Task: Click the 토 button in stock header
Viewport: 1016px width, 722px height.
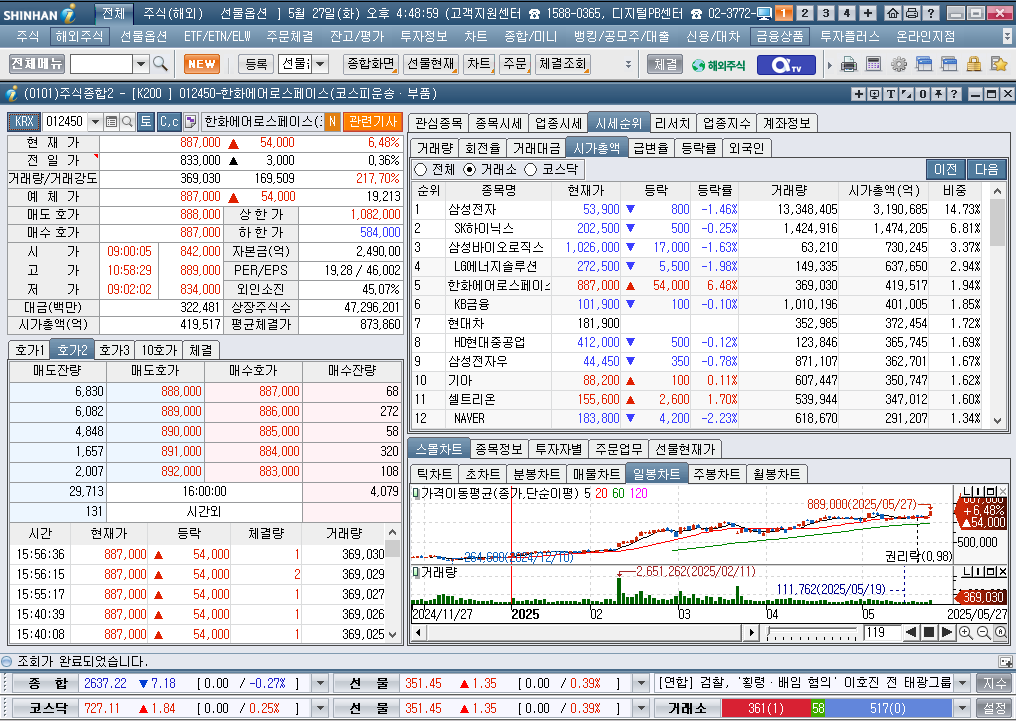Action: [146, 121]
